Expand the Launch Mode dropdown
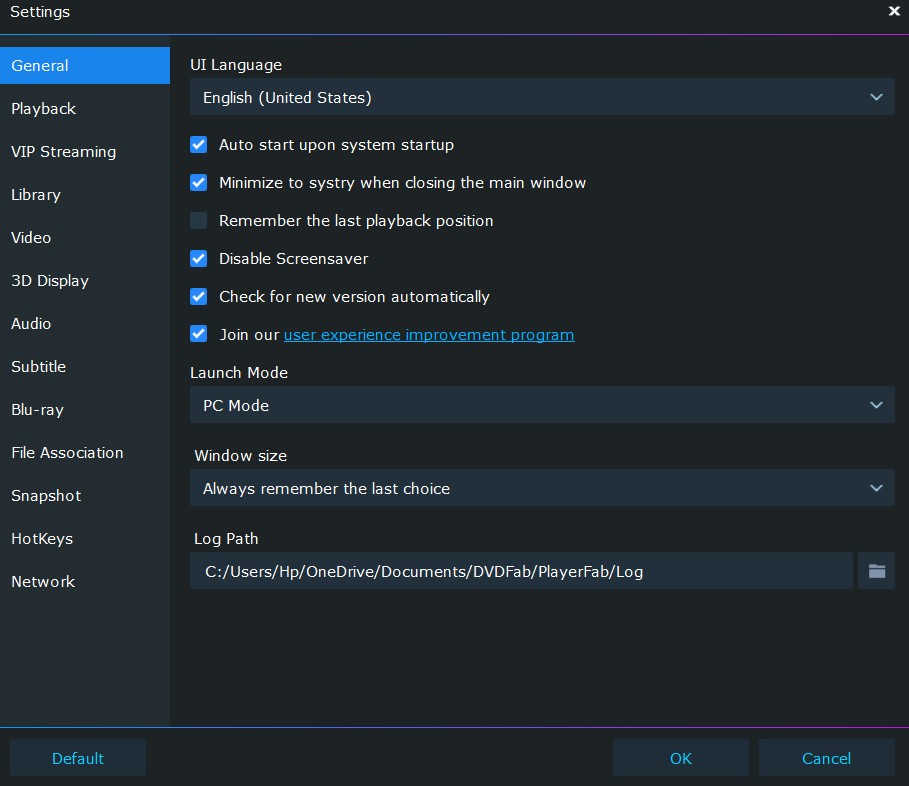 pos(542,405)
